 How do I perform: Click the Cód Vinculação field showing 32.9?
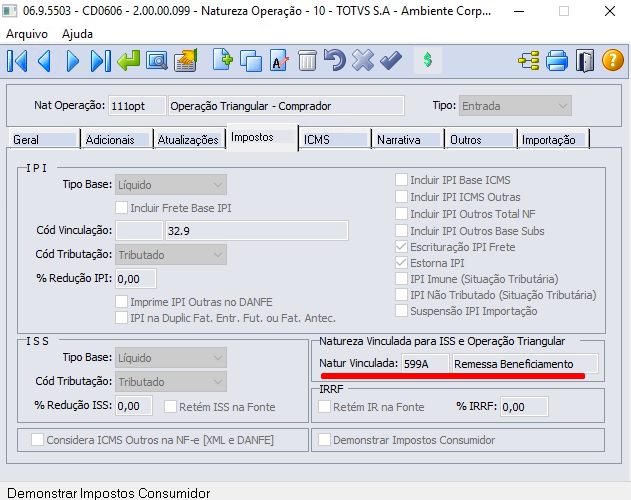(257, 231)
